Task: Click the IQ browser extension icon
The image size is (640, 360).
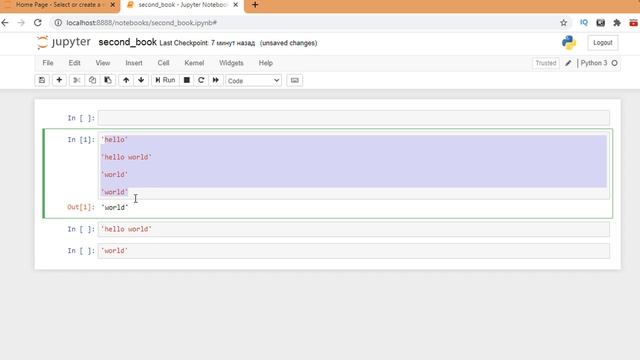Action: pyautogui.click(x=584, y=23)
